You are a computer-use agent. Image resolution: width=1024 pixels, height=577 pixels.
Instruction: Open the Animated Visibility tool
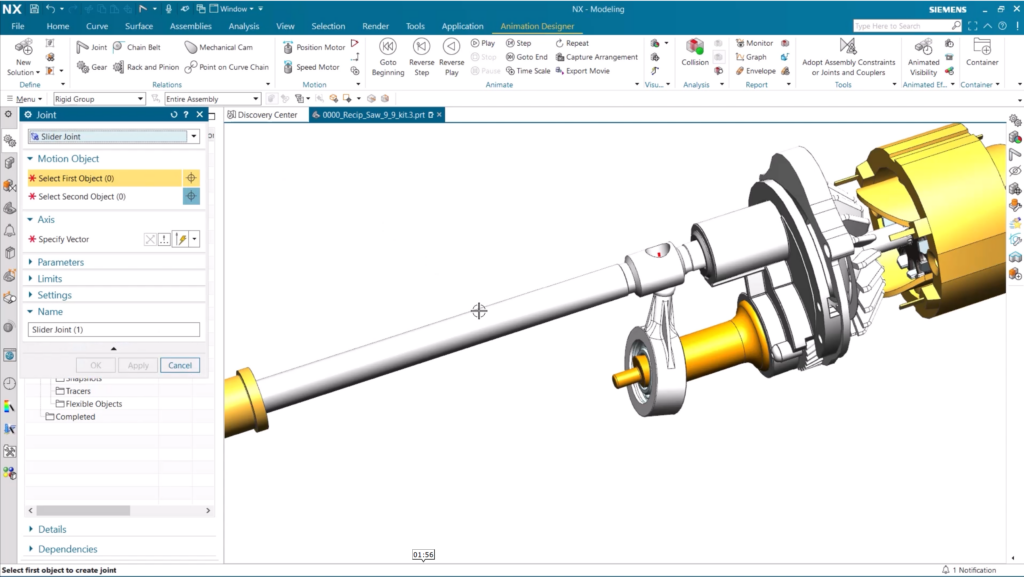[923, 51]
